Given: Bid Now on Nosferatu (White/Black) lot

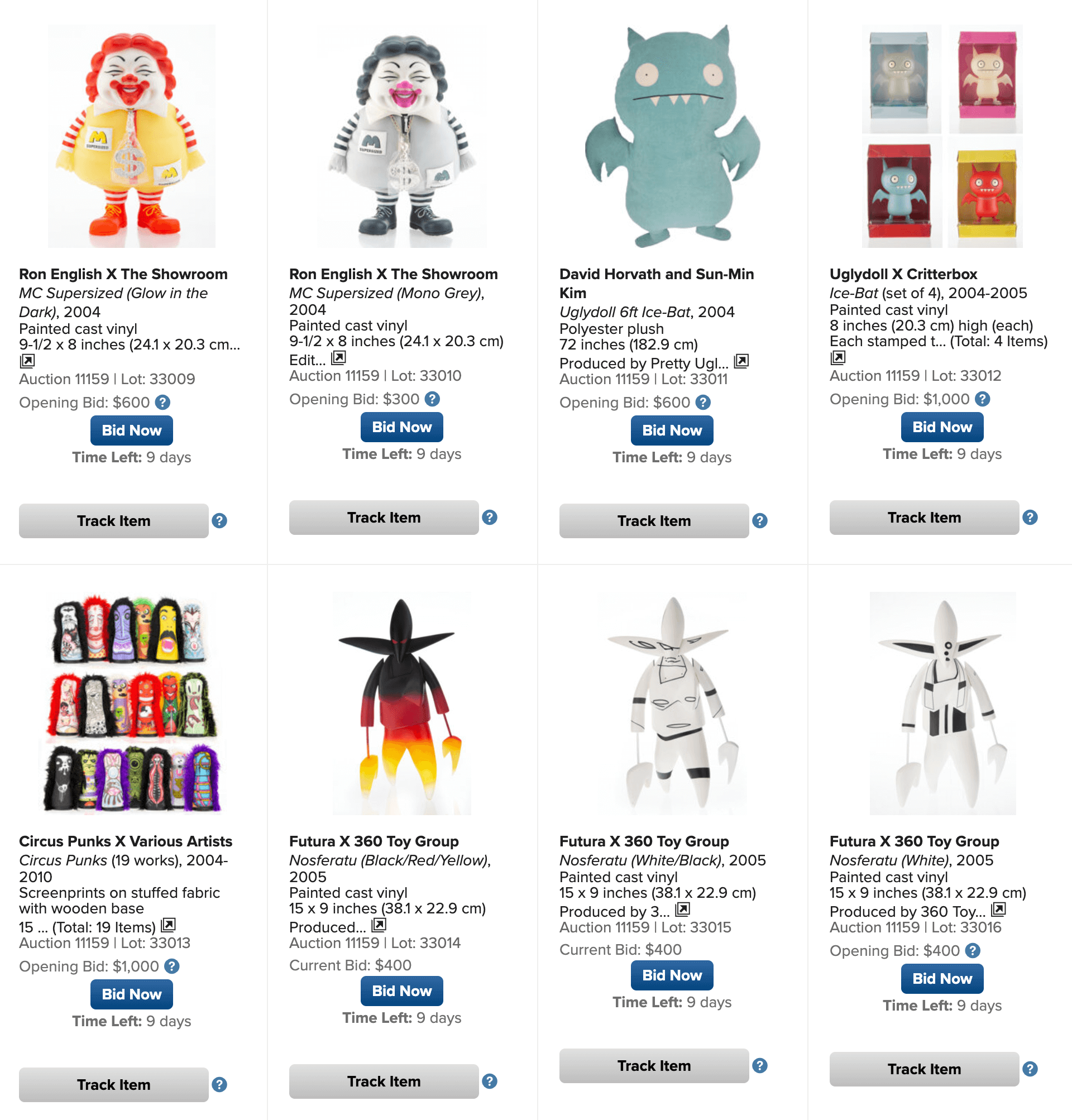Looking at the screenshot, I should tap(672, 975).
